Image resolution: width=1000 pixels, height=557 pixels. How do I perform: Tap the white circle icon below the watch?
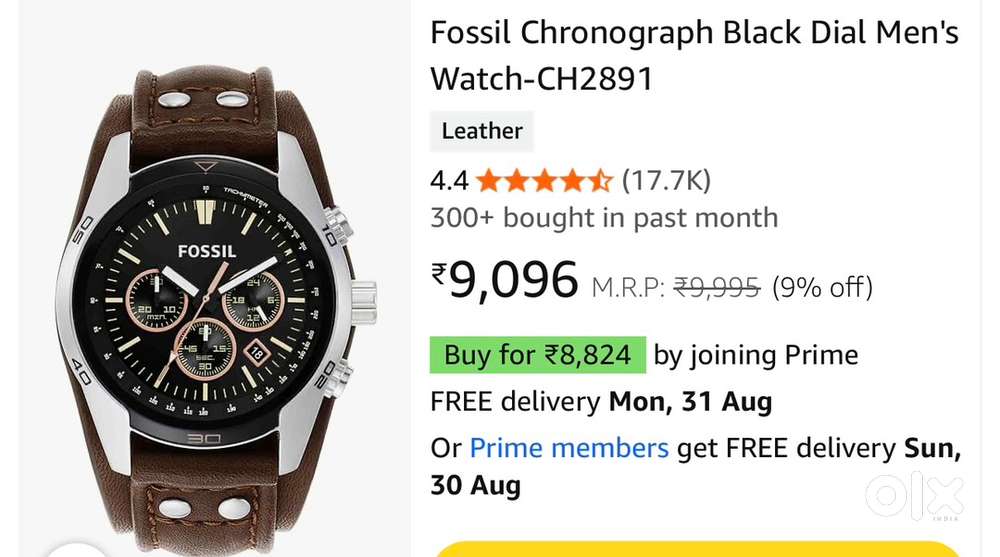77,550
